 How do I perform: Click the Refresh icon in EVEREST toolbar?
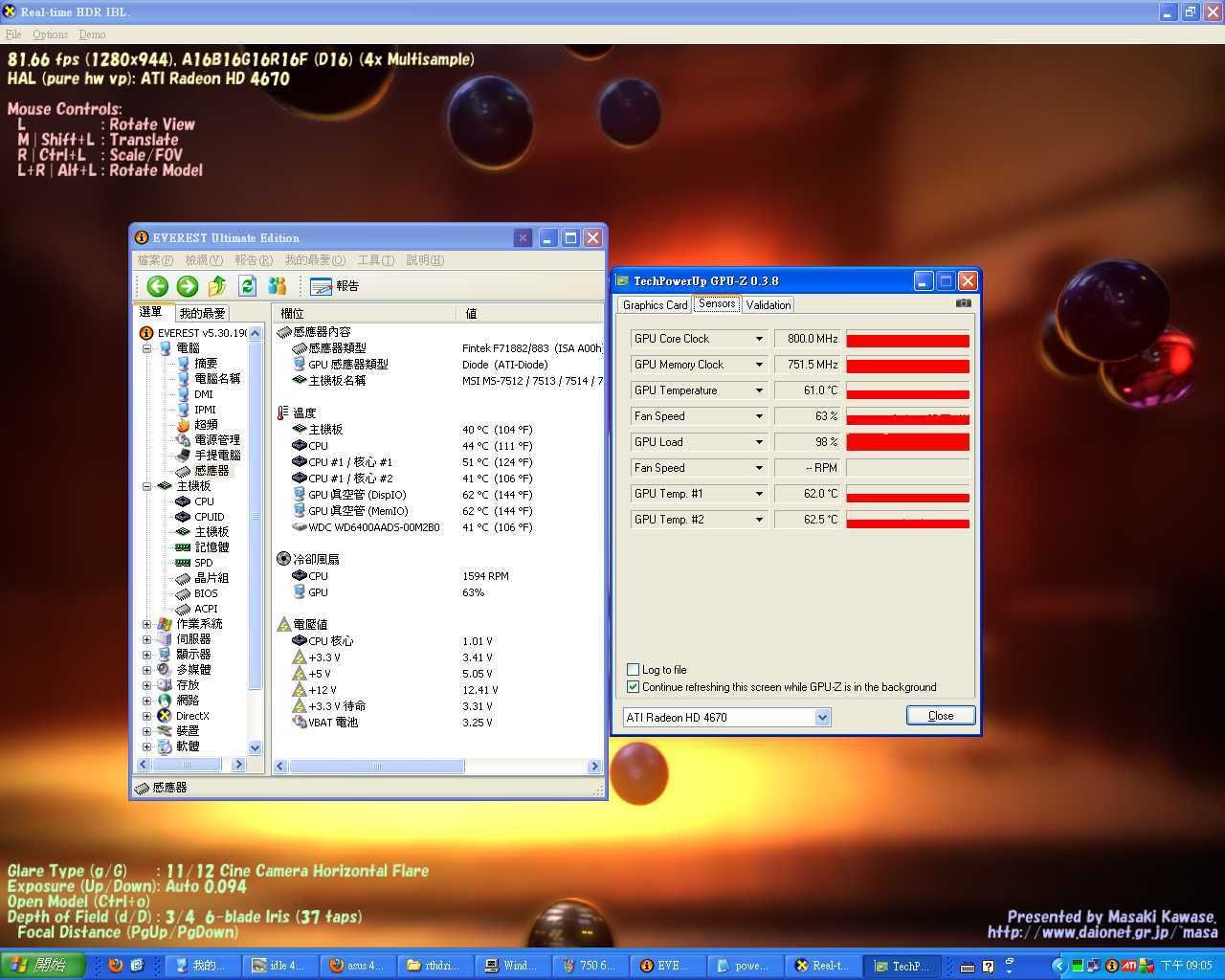tap(247, 285)
